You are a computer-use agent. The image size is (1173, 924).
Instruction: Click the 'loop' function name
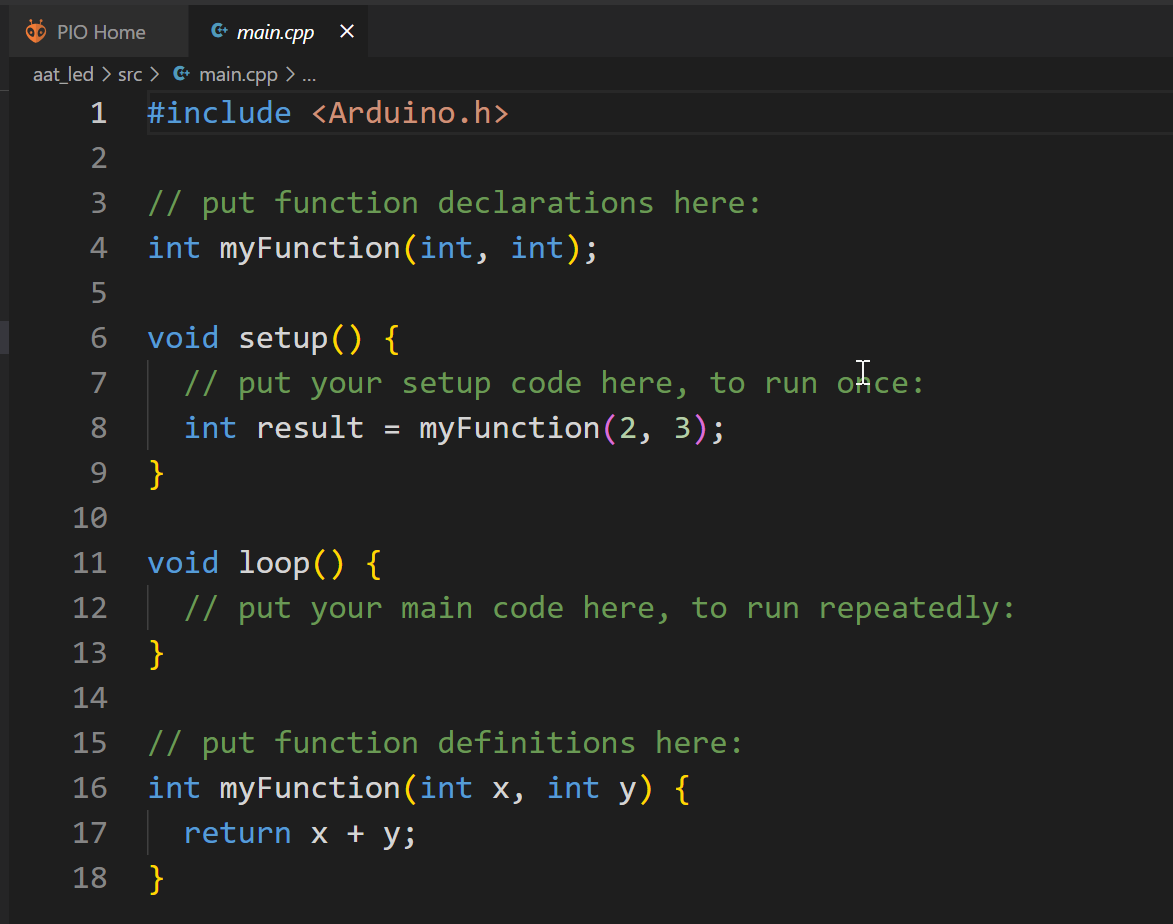(x=275, y=563)
